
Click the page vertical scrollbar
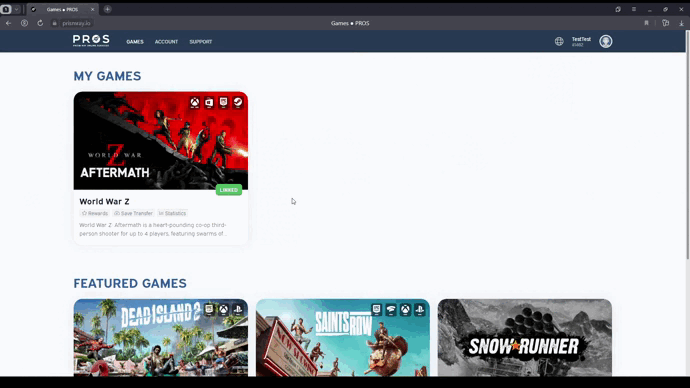(x=688, y=145)
